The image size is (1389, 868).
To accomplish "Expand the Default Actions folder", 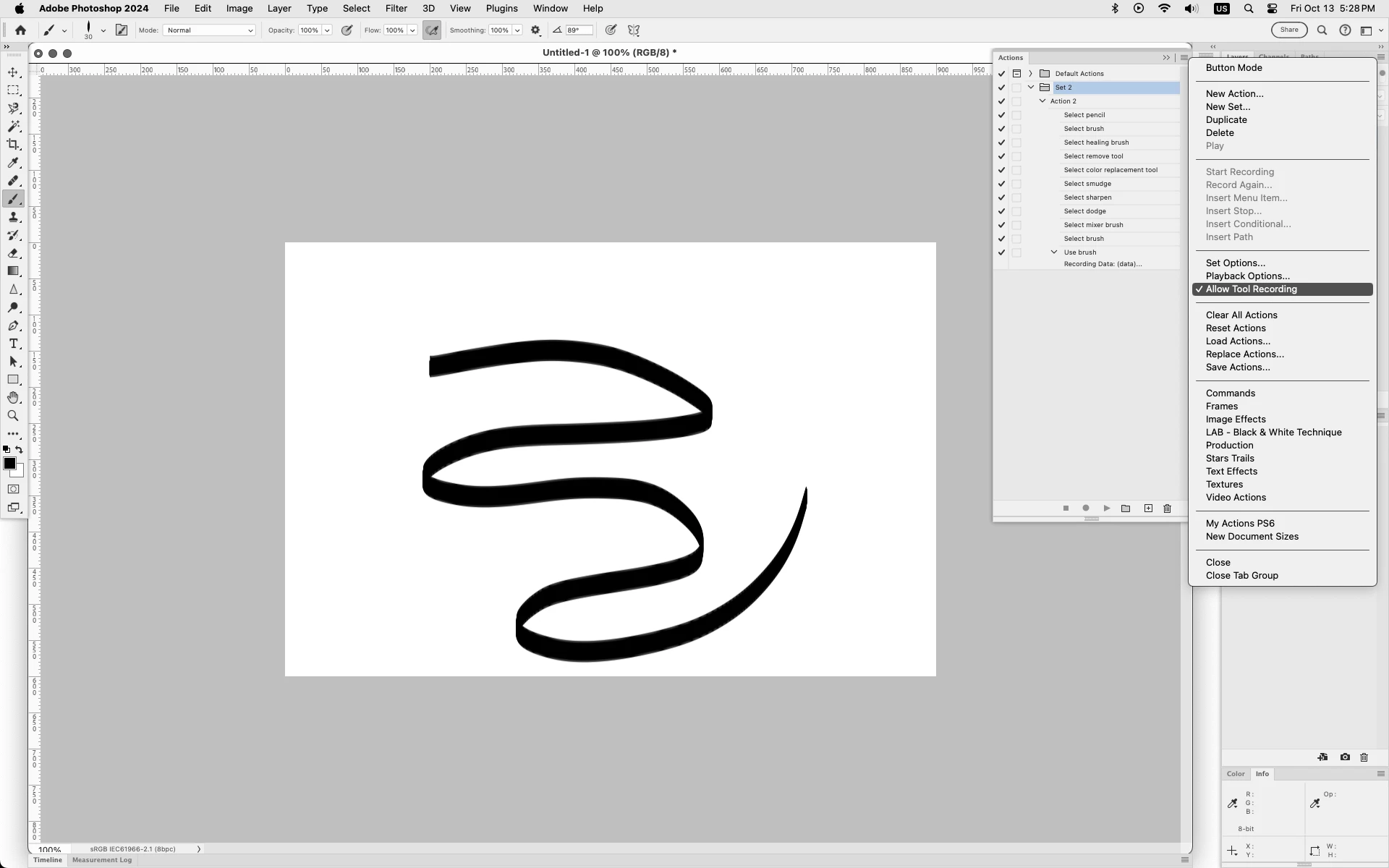I will tap(1031, 74).
